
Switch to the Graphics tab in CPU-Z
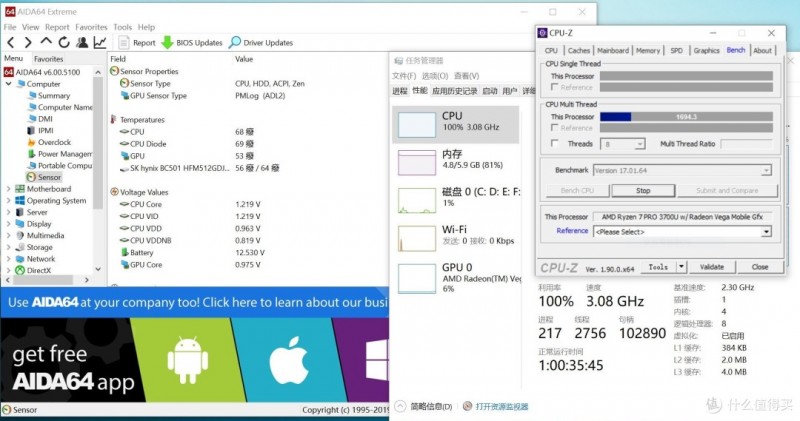[706, 51]
